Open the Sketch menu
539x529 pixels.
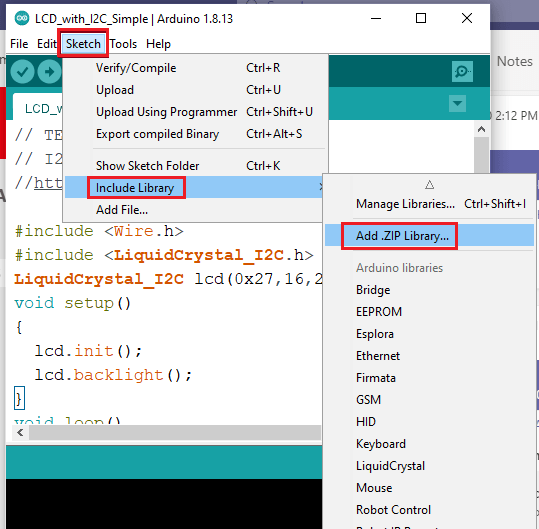click(x=83, y=44)
